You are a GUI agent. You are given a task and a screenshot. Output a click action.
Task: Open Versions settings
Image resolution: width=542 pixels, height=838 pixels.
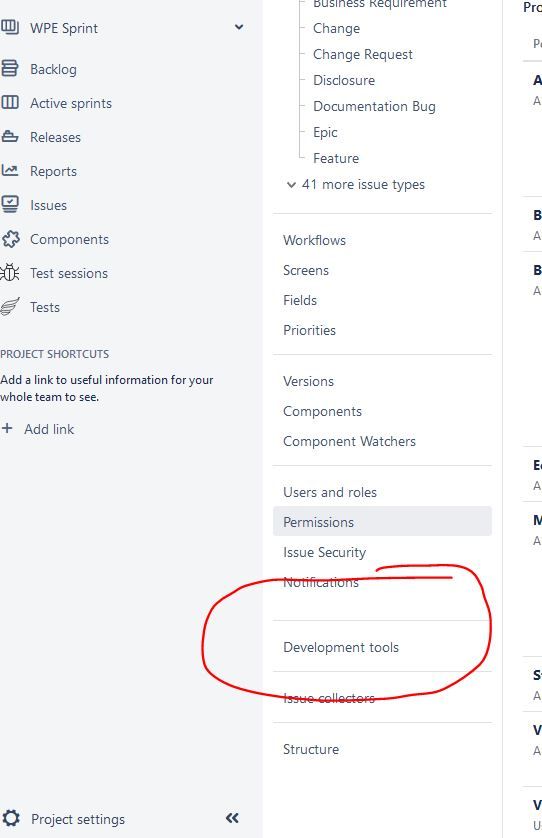pos(308,382)
